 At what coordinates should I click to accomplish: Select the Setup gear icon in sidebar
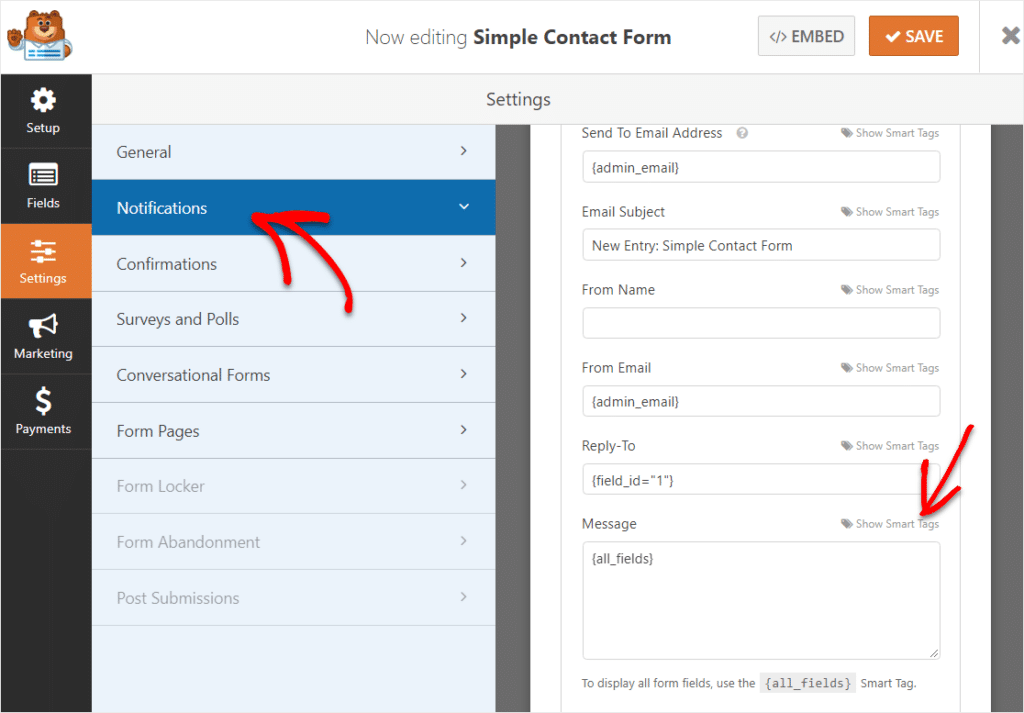[43, 100]
